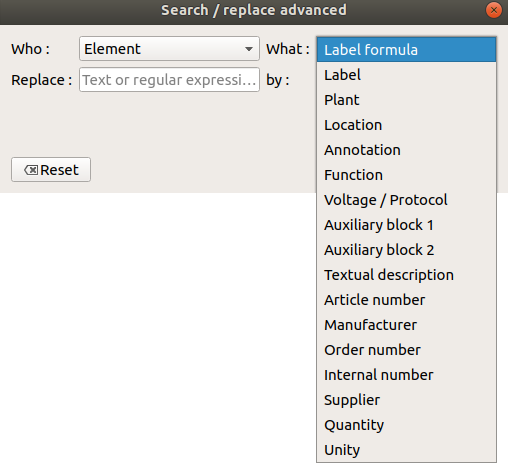This screenshot has width=508, height=470.
Task: Choose Annotation entry
Action: pos(406,150)
